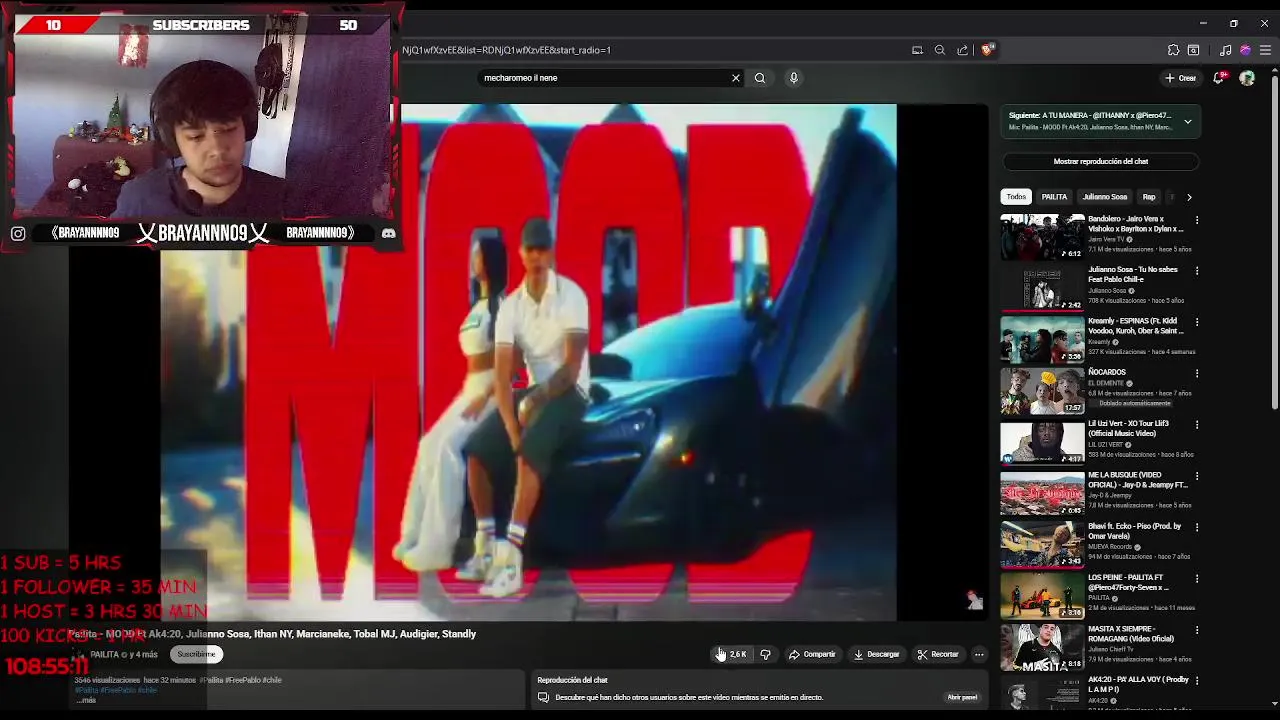The width and height of the screenshot is (1280, 720).
Task: Select the Julianno Sosa filter chip
Action: click(x=1105, y=197)
